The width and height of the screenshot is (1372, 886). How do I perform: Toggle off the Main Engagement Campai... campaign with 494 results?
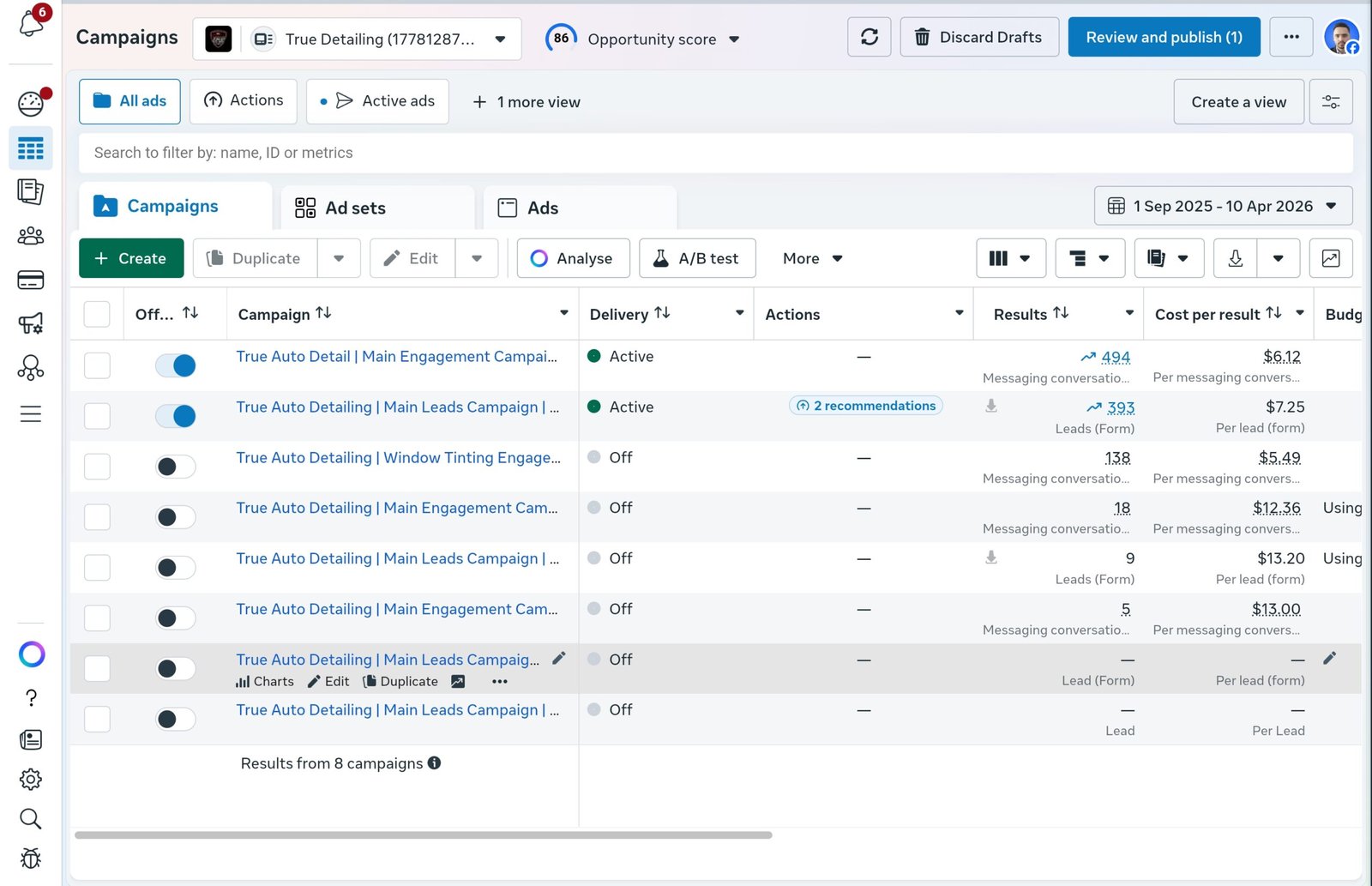[x=175, y=365]
